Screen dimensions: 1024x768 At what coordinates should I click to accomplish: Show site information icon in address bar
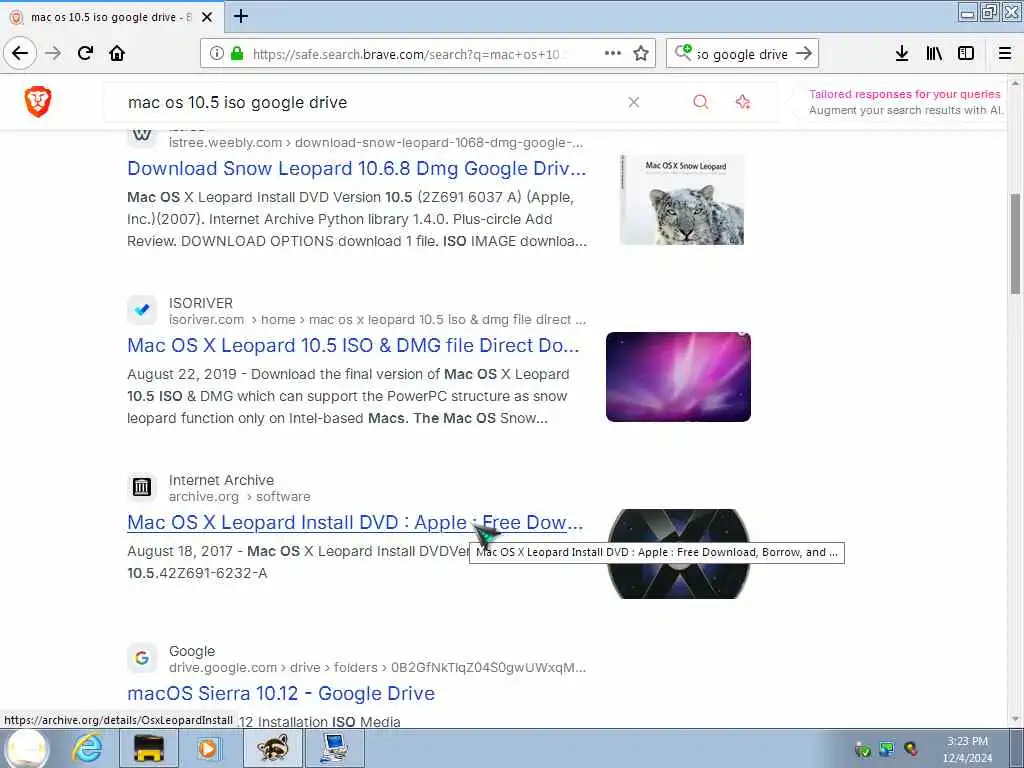point(216,54)
